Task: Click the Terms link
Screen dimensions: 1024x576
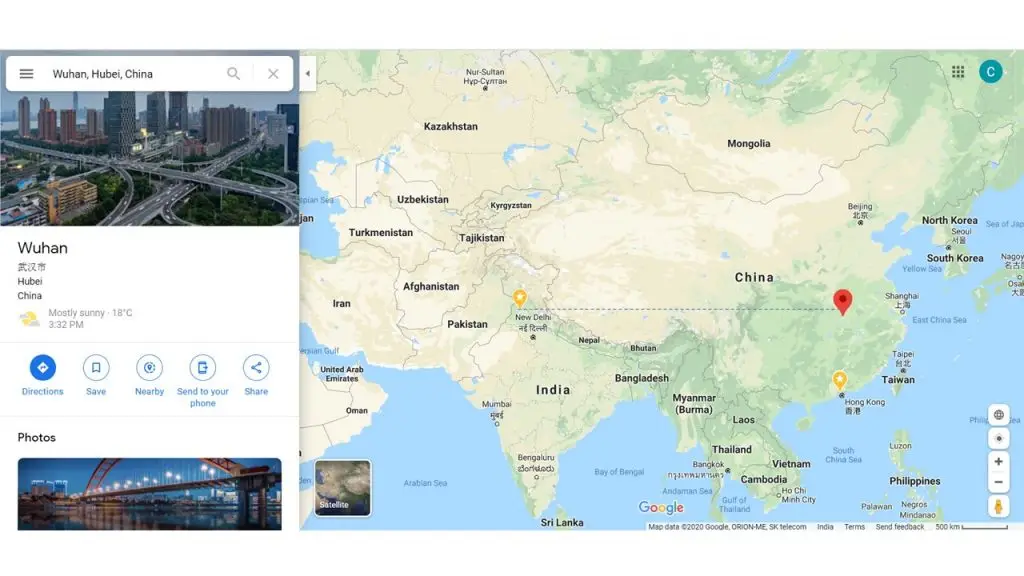Action: click(x=854, y=527)
